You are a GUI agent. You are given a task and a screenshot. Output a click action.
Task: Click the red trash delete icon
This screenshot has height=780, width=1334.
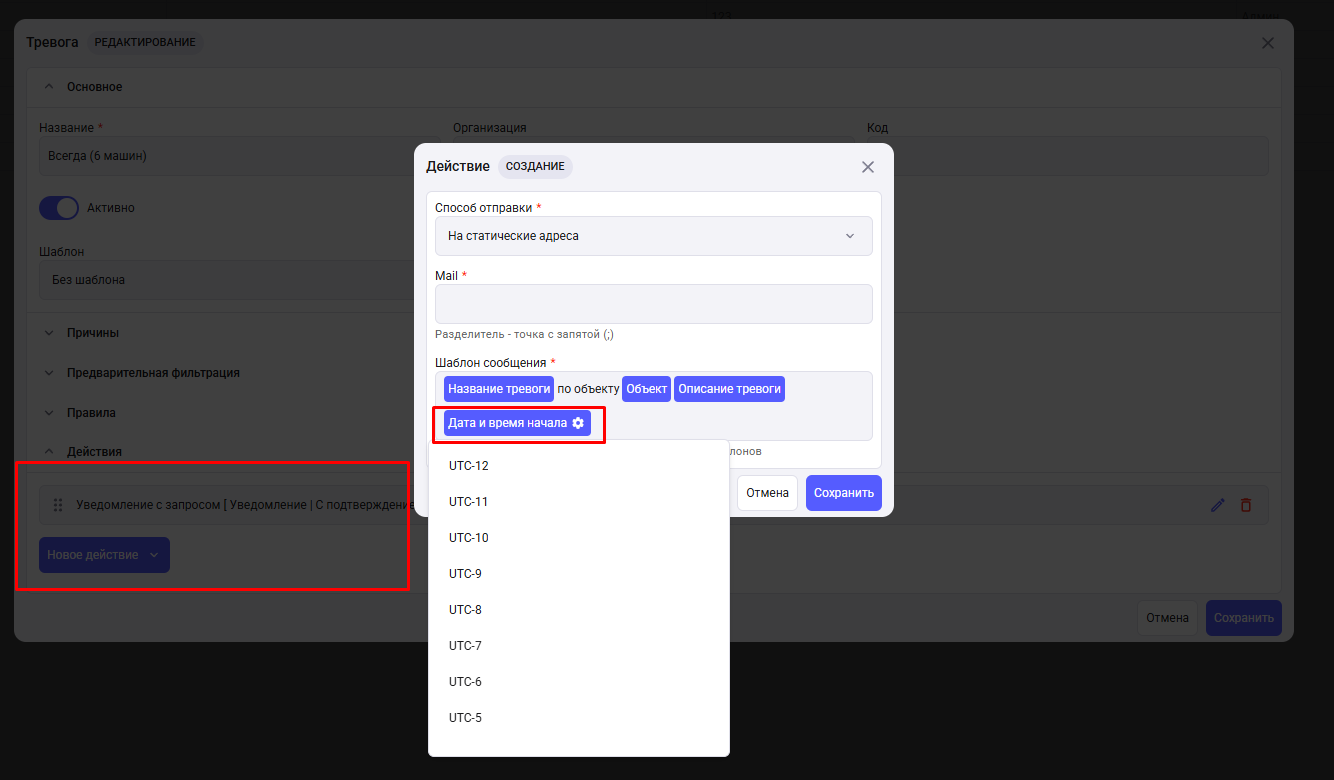[1245, 505]
